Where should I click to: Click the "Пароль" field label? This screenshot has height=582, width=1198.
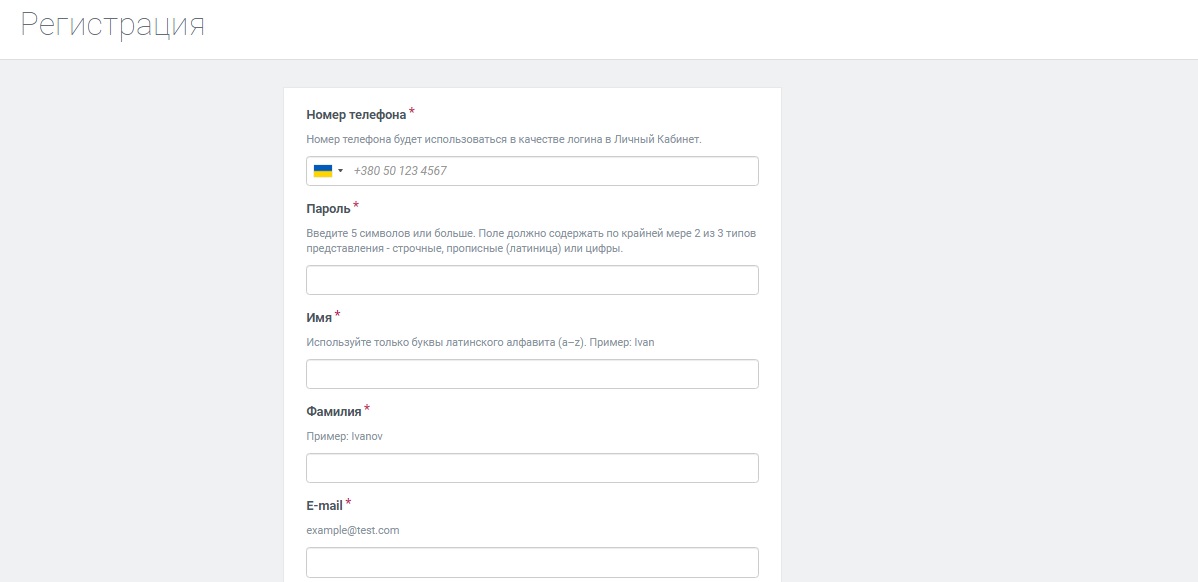point(329,209)
